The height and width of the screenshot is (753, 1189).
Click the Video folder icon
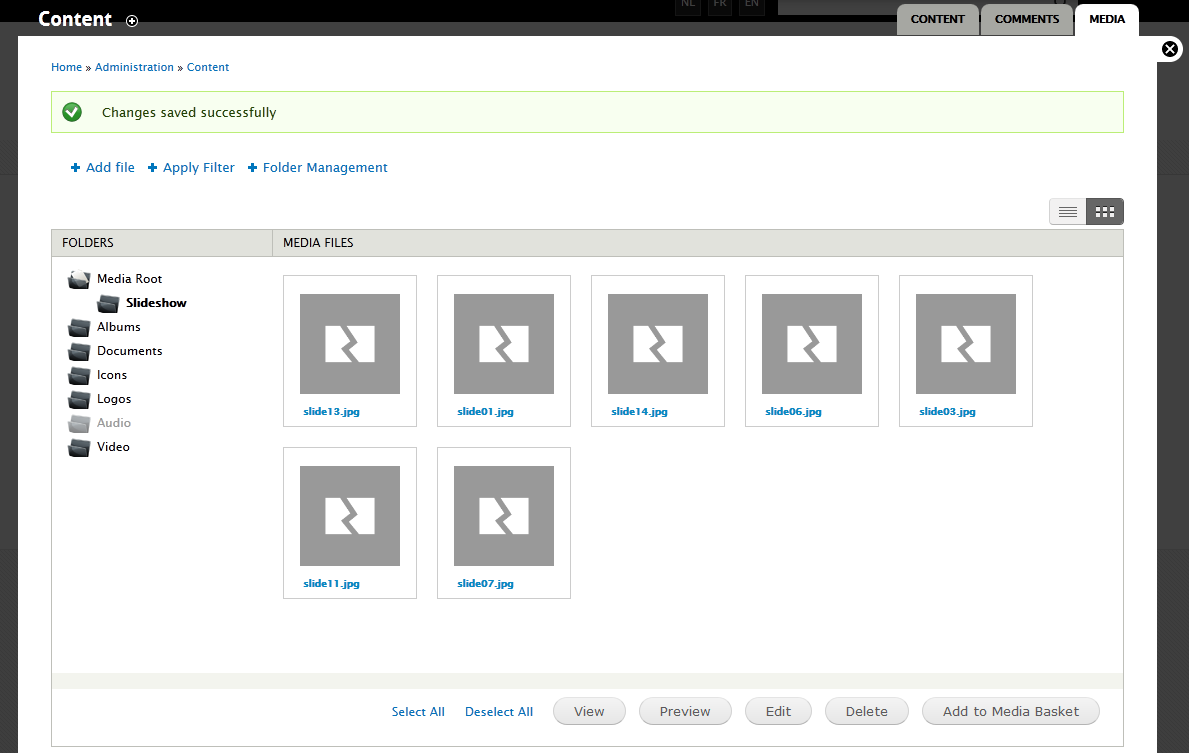[x=79, y=447]
